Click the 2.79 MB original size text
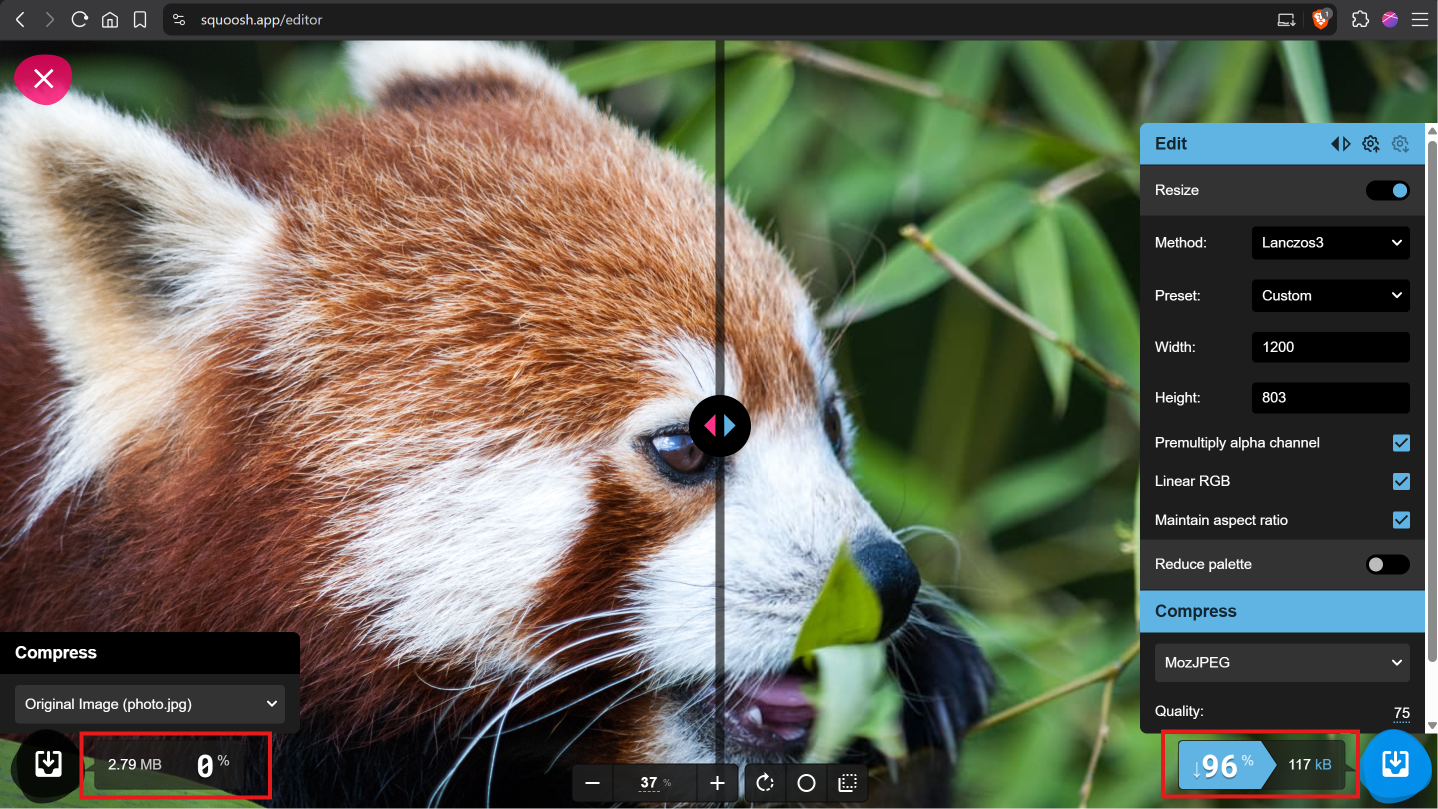The height and width of the screenshot is (809, 1438). [135, 764]
